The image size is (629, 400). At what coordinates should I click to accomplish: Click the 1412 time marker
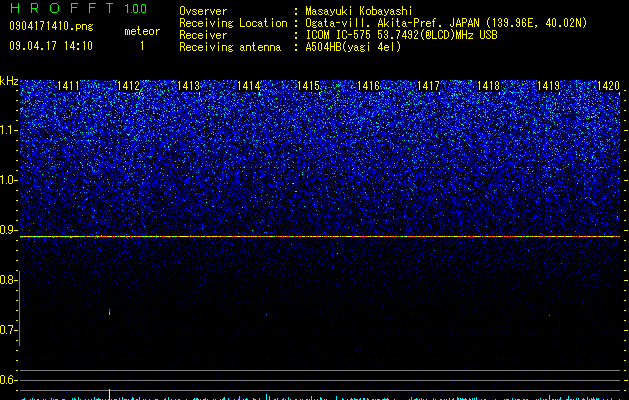point(128,85)
